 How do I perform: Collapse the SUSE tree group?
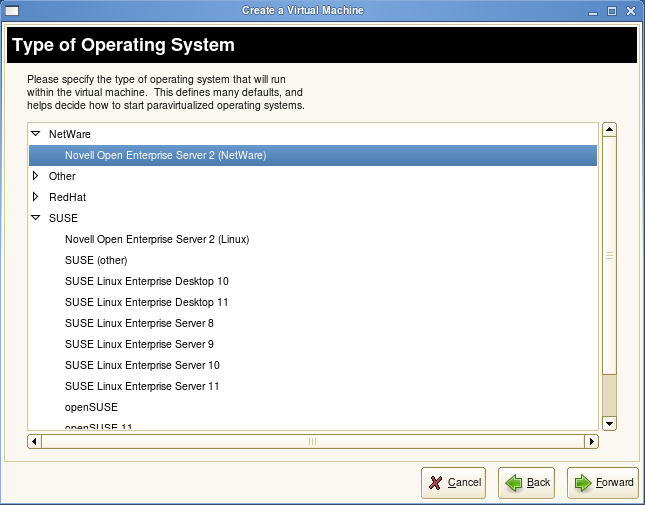pos(36,218)
